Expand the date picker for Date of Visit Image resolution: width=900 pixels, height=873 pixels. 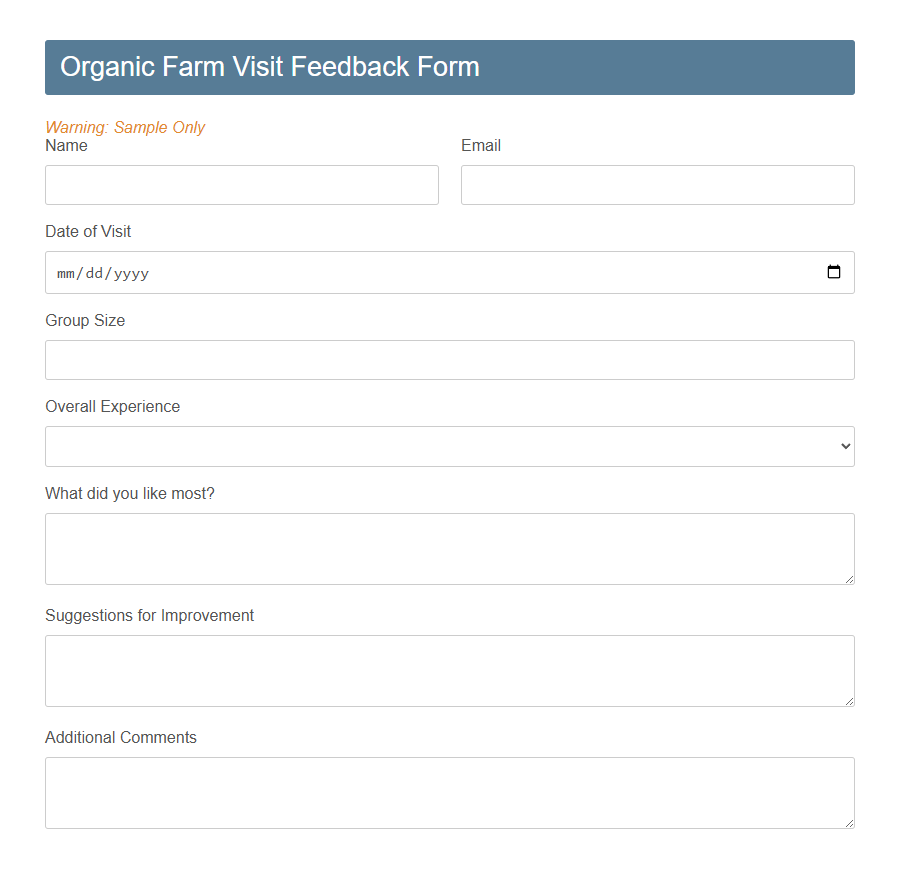(x=833, y=272)
